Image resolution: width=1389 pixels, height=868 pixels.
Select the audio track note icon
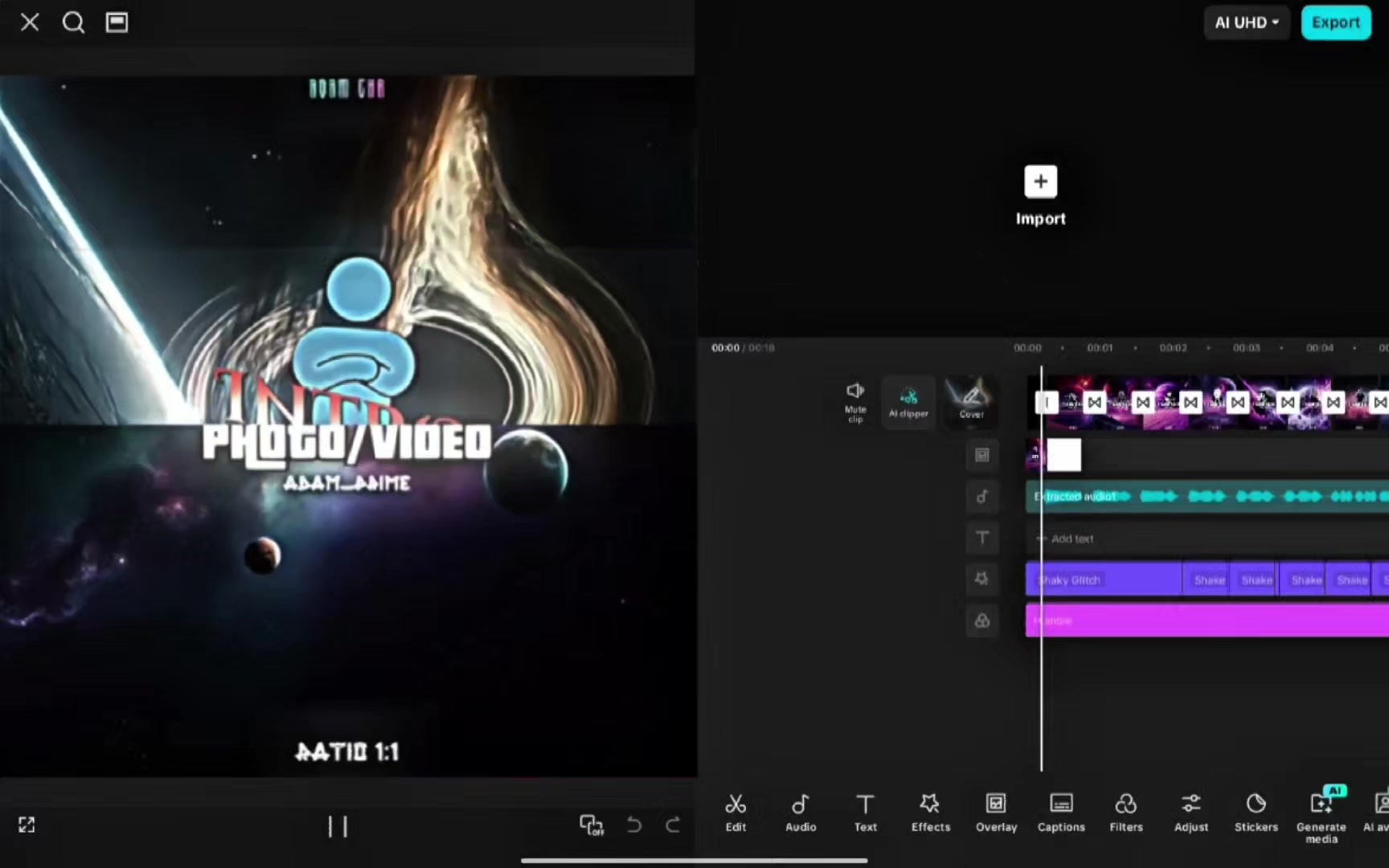(982, 497)
